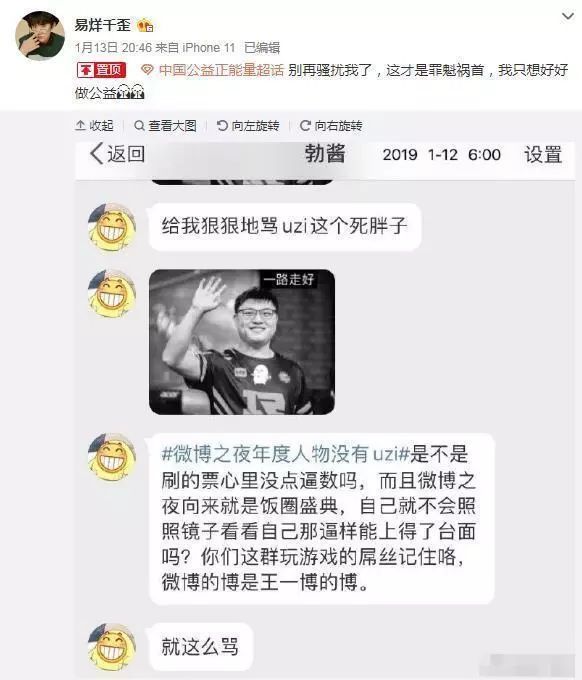Open 设置 in the chat header
The image size is (582, 680).
tap(543, 155)
